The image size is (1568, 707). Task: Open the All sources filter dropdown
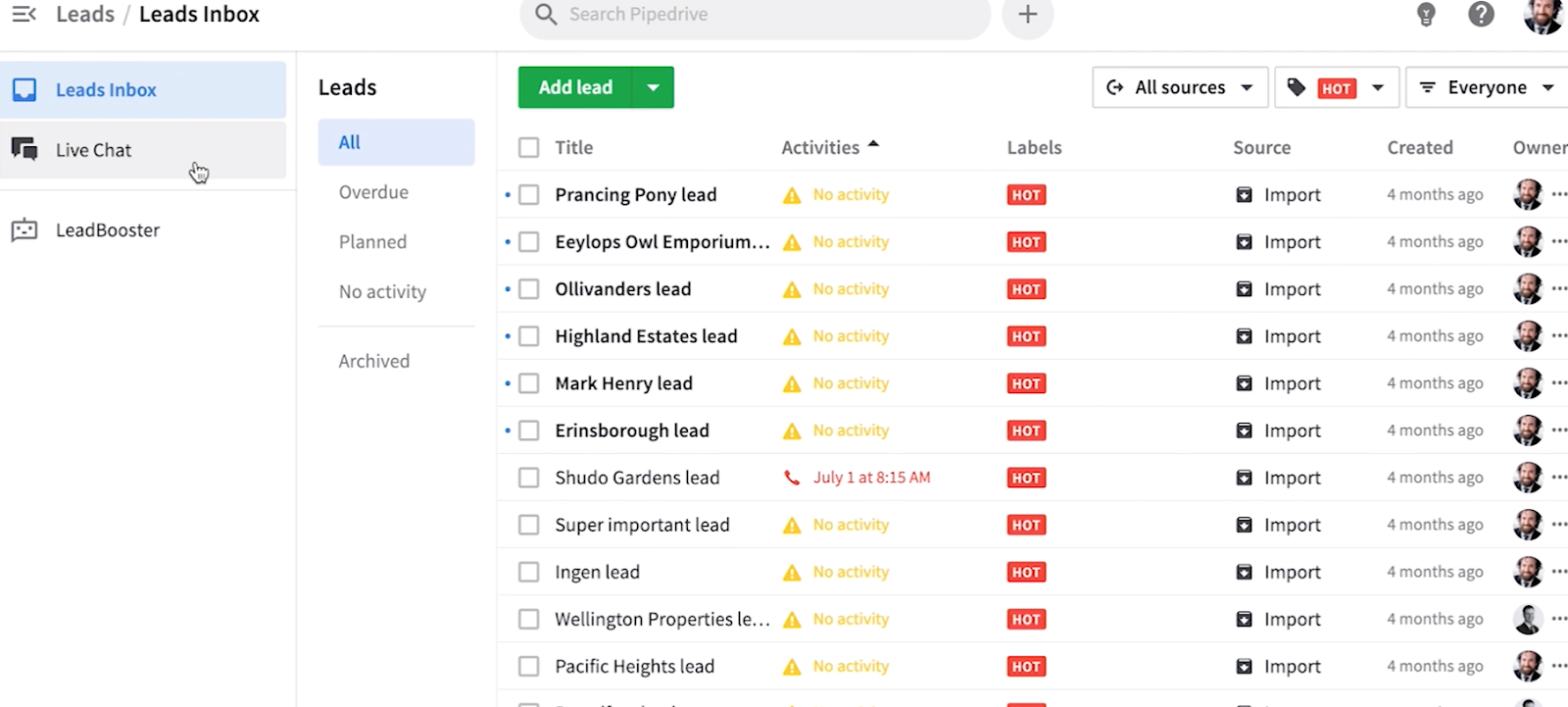[x=1180, y=87]
